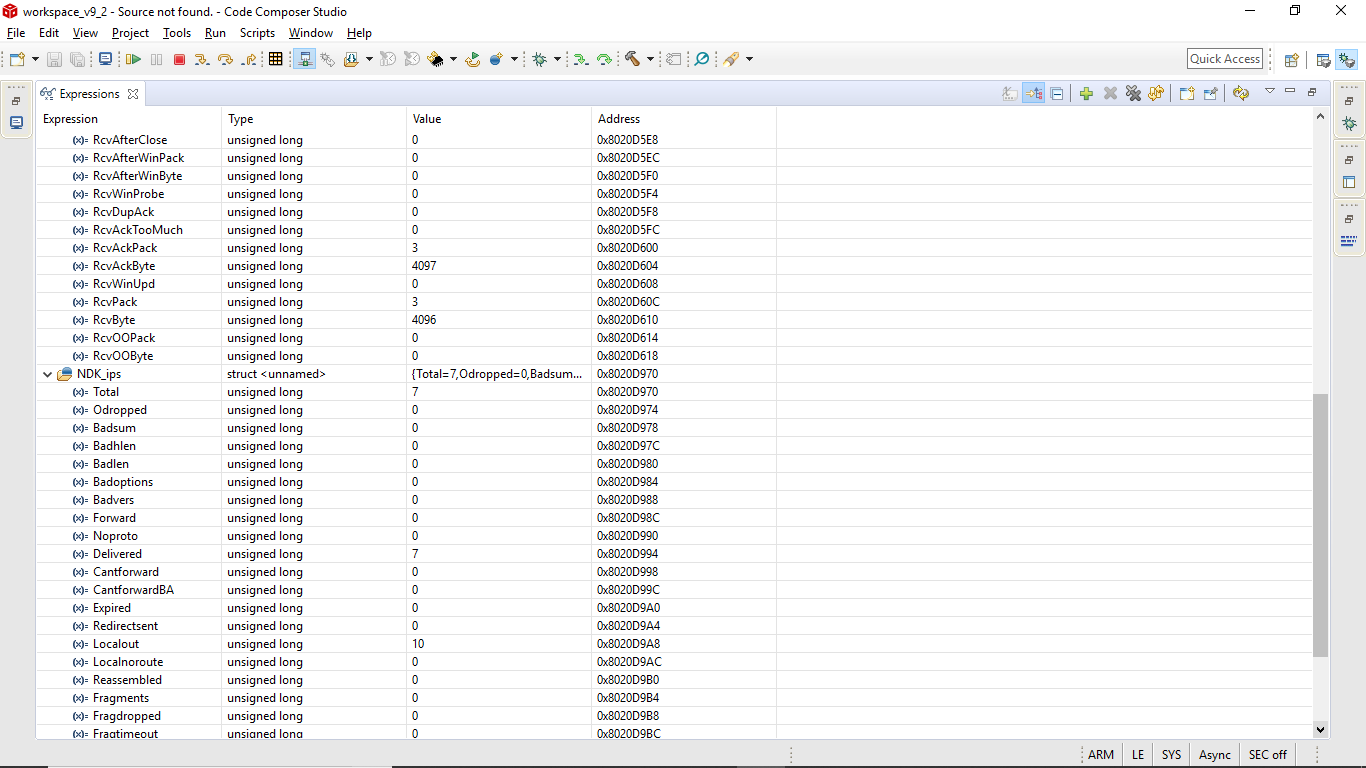Click the Localout value 10

pyautogui.click(x=418, y=644)
